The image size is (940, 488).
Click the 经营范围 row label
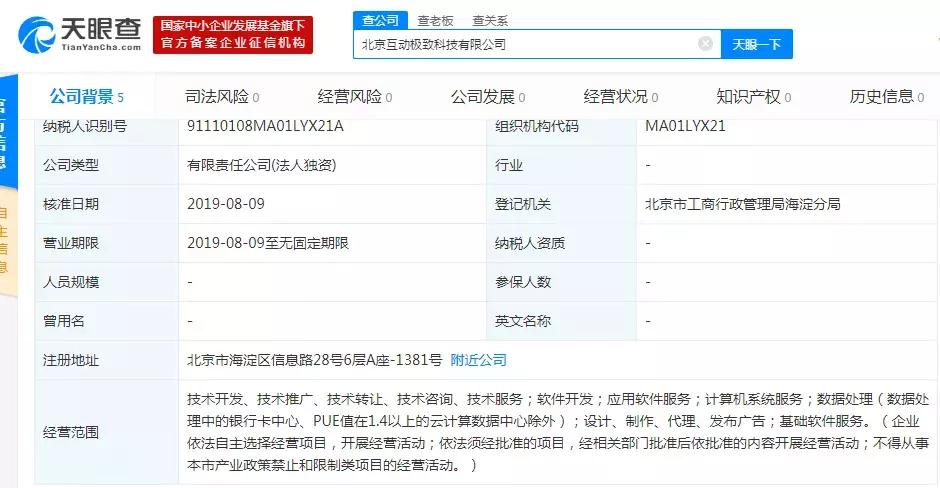(x=71, y=432)
